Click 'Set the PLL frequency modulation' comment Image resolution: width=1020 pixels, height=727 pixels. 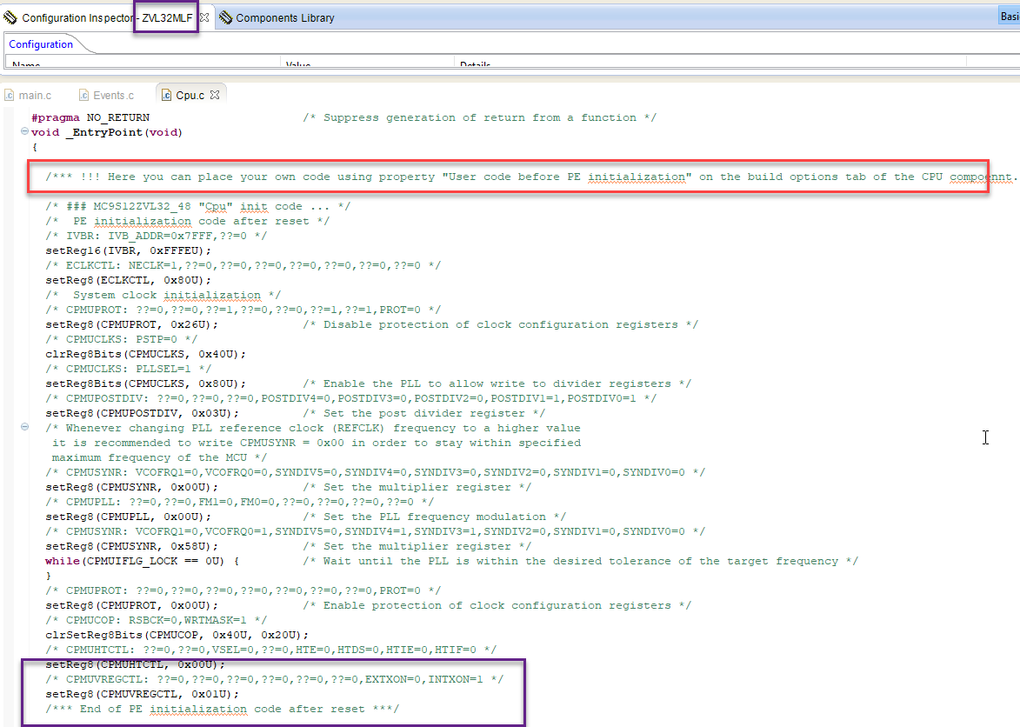coord(434,517)
